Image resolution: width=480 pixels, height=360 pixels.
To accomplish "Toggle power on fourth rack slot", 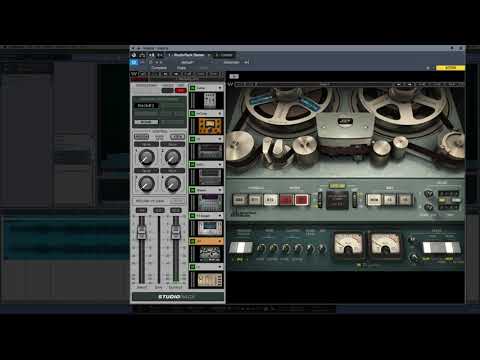I will click(x=193, y=165).
